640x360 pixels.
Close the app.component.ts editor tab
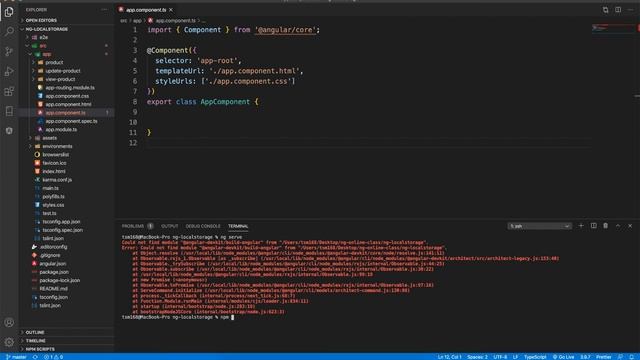tap(171, 10)
